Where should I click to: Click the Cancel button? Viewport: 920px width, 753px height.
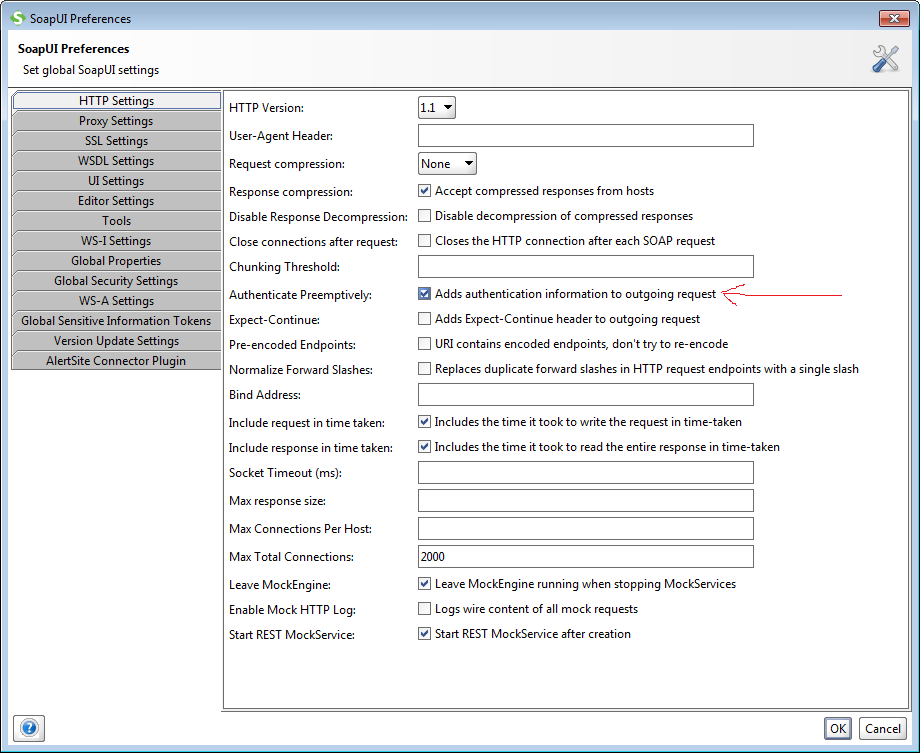click(x=881, y=728)
